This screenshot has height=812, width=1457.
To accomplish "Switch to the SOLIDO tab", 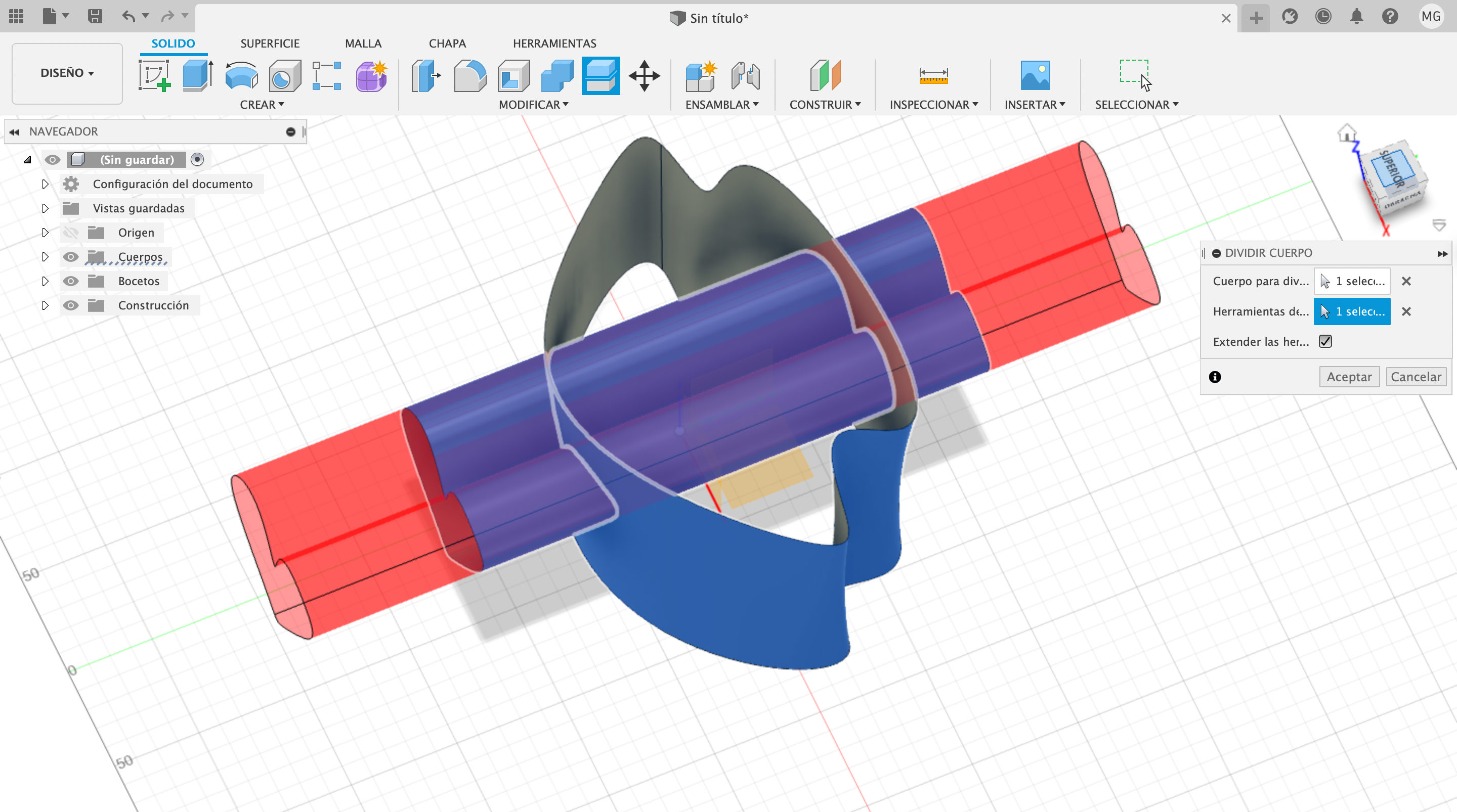I will coord(173,43).
